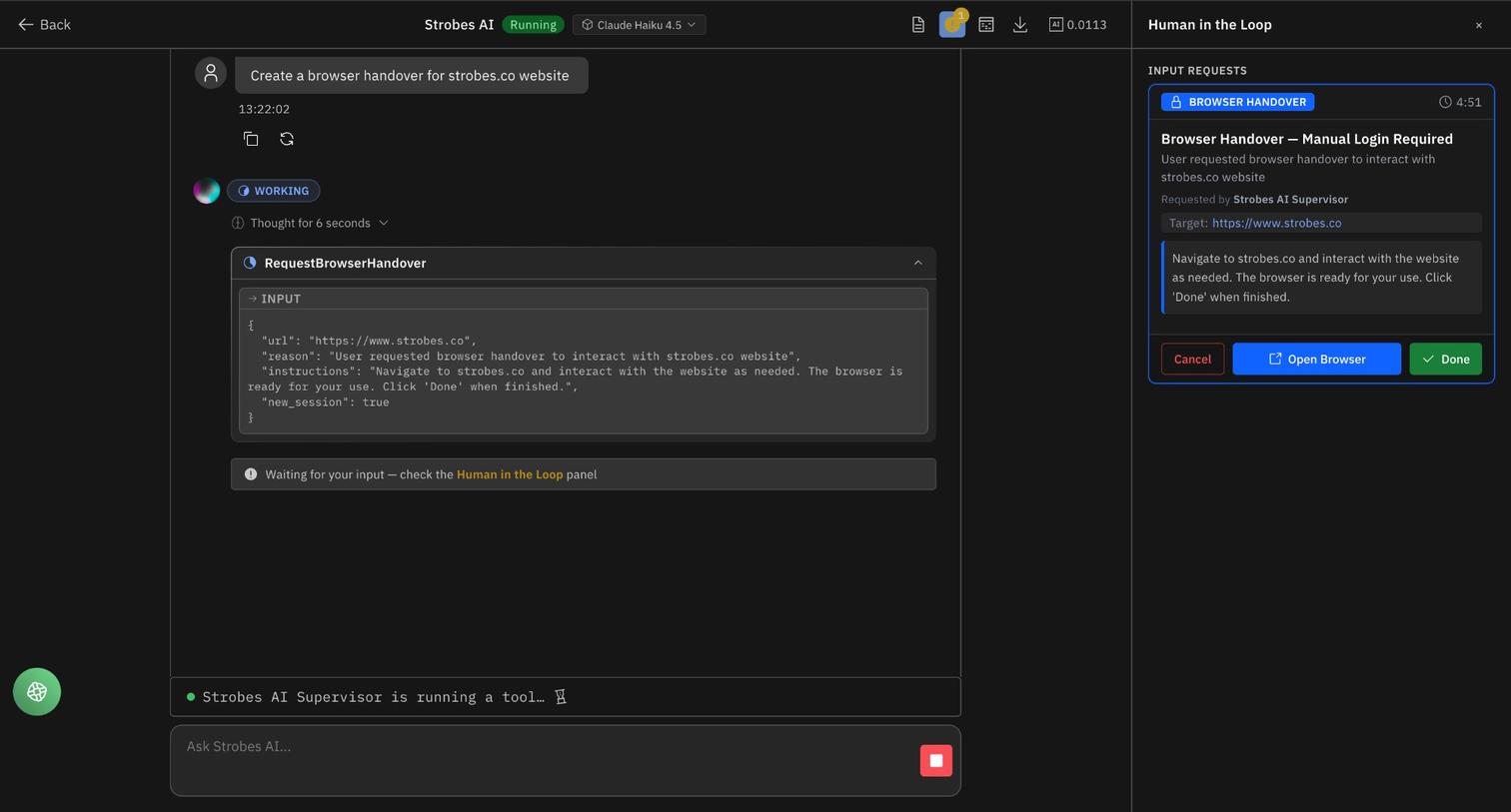This screenshot has width=1511, height=812.
Task: Go back with the Back arrow
Action: click(x=44, y=25)
